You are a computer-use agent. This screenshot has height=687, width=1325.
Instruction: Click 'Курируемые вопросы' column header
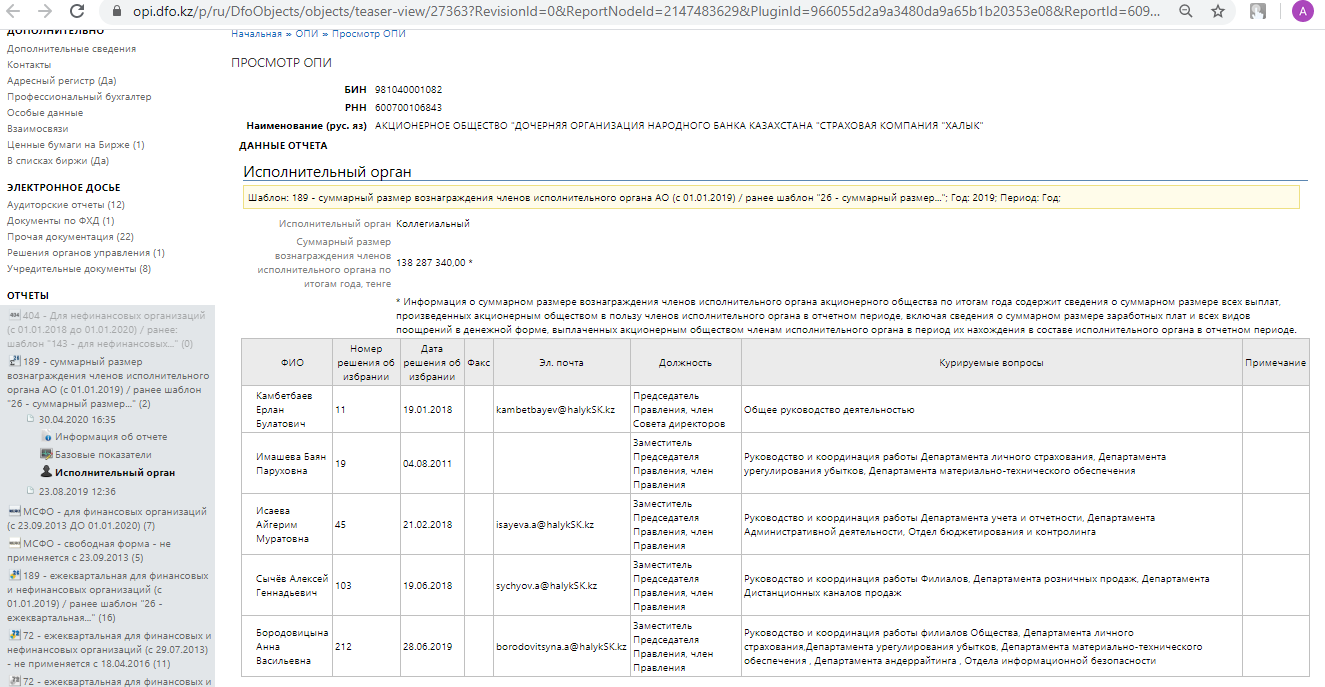[x=991, y=363]
